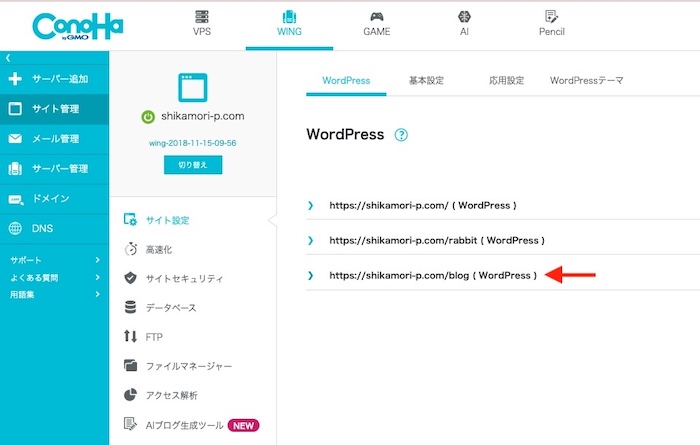Click the 切り替え button
700x445 pixels.
(193, 165)
